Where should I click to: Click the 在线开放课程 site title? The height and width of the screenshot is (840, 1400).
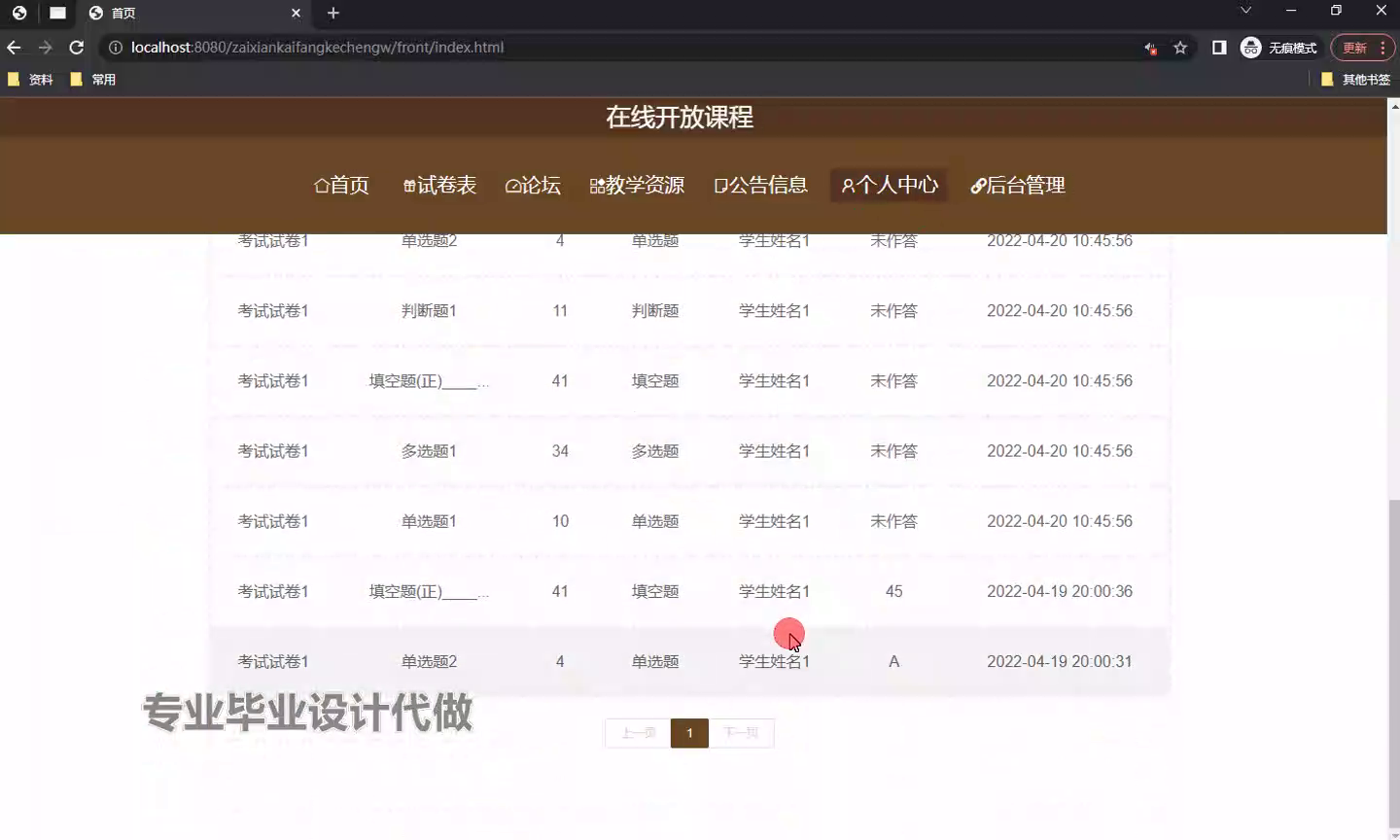[x=680, y=118]
